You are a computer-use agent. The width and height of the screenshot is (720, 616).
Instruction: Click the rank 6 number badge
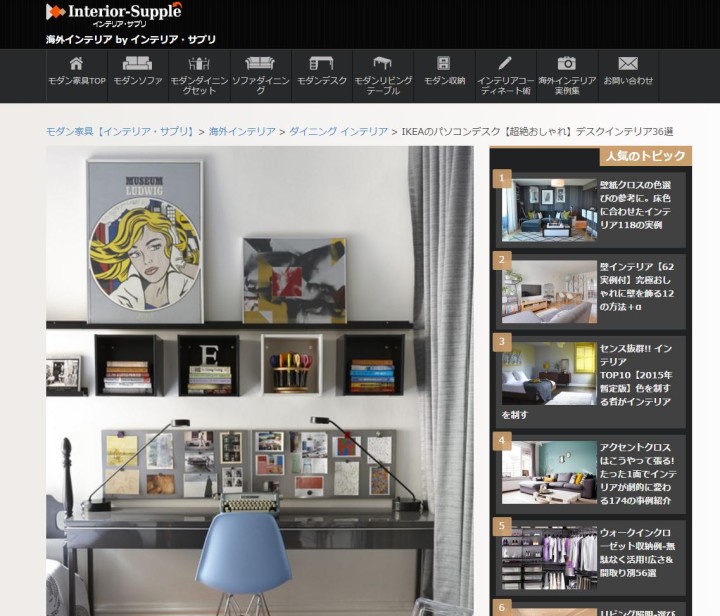click(x=502, y=608)
